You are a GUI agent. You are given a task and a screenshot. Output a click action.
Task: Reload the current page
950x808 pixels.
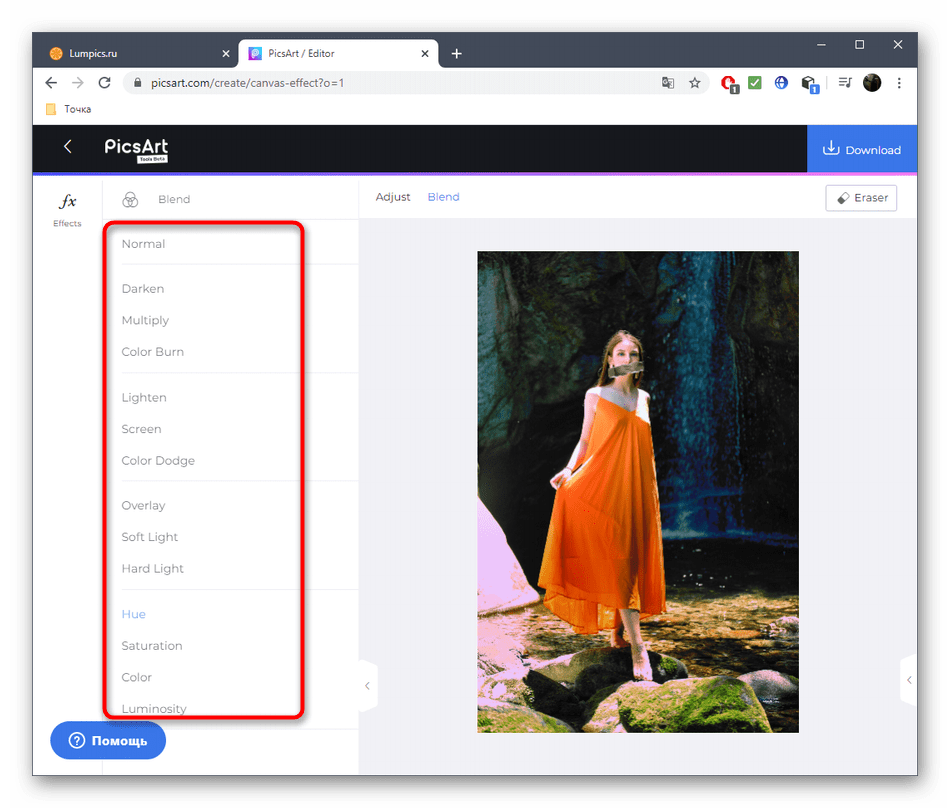(105, 83)
